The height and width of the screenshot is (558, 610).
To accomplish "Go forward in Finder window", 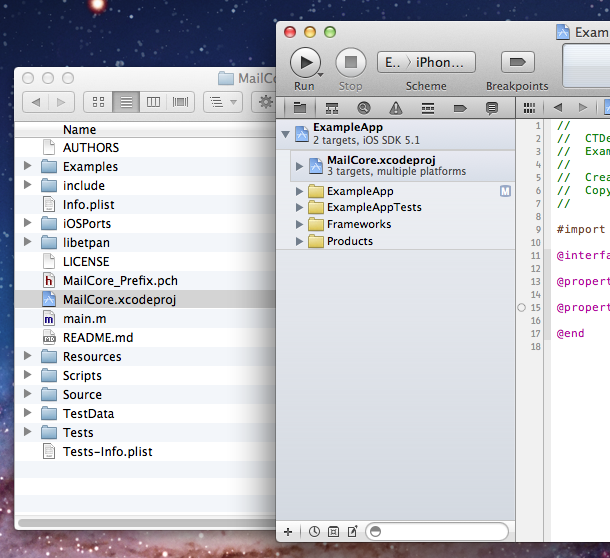I will (x=61, y=102).
